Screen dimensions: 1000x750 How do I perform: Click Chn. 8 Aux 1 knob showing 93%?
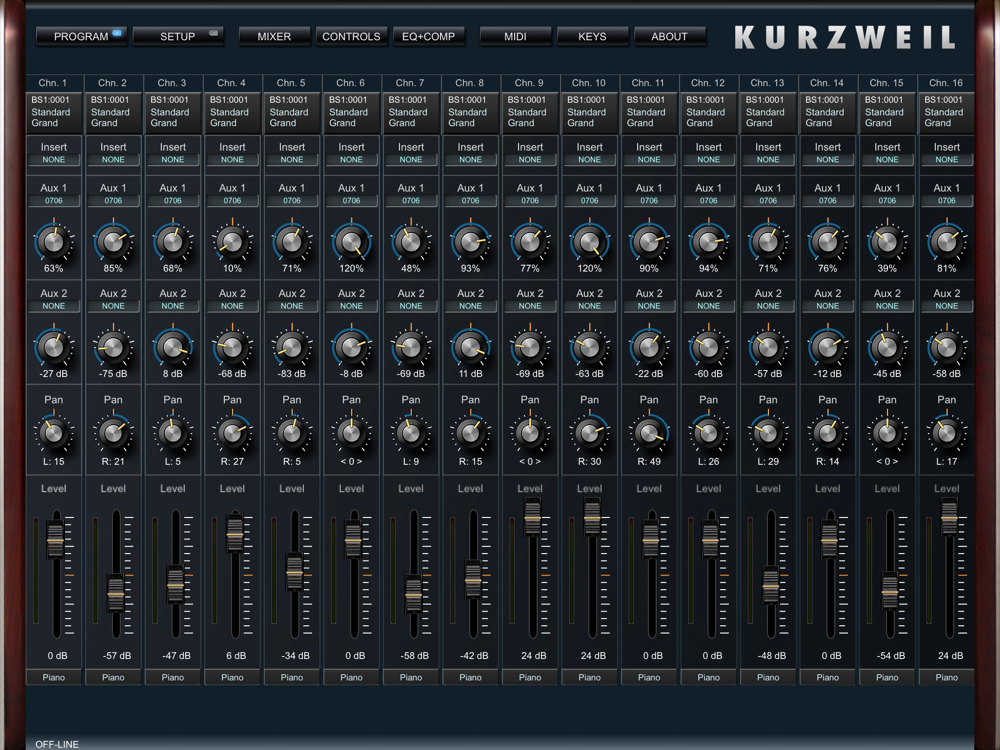click(x=471, y=242)
